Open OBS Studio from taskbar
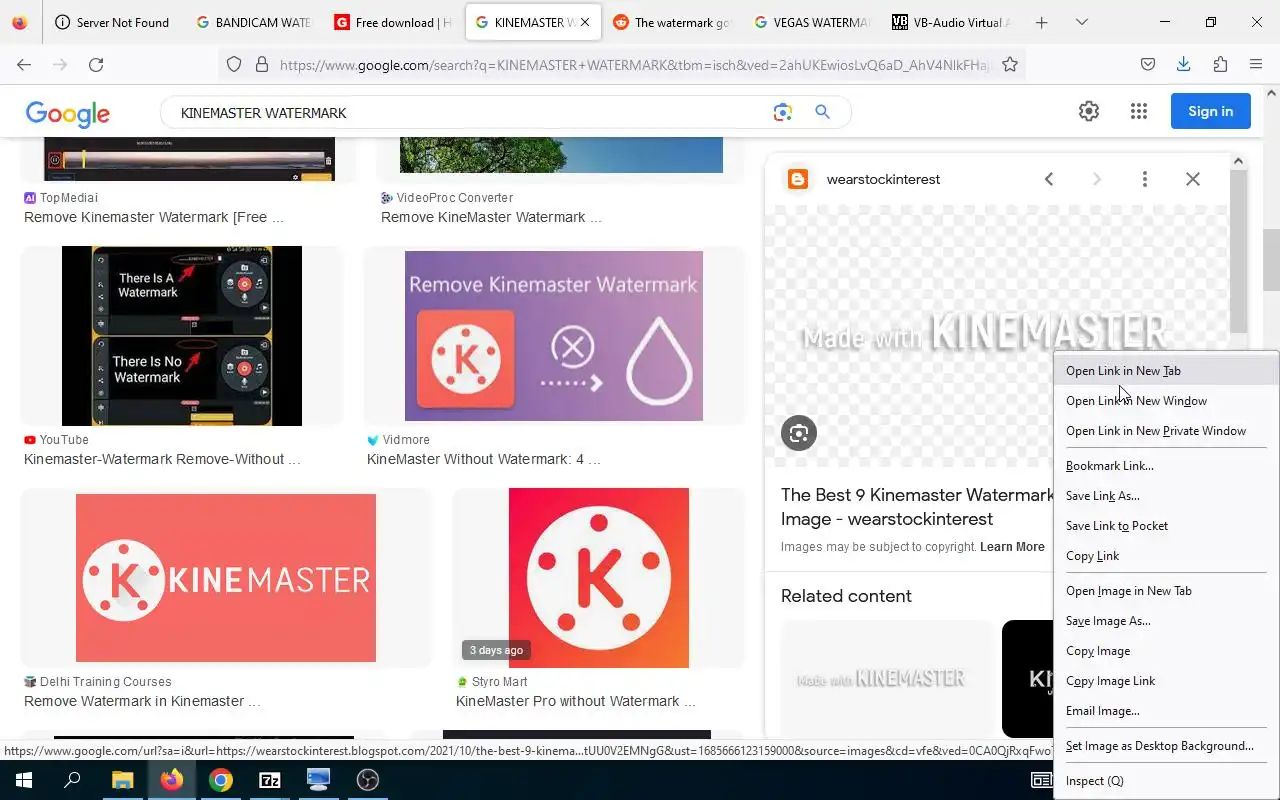Viewport: 1280px width, 800px height. (x=368, y=780)
